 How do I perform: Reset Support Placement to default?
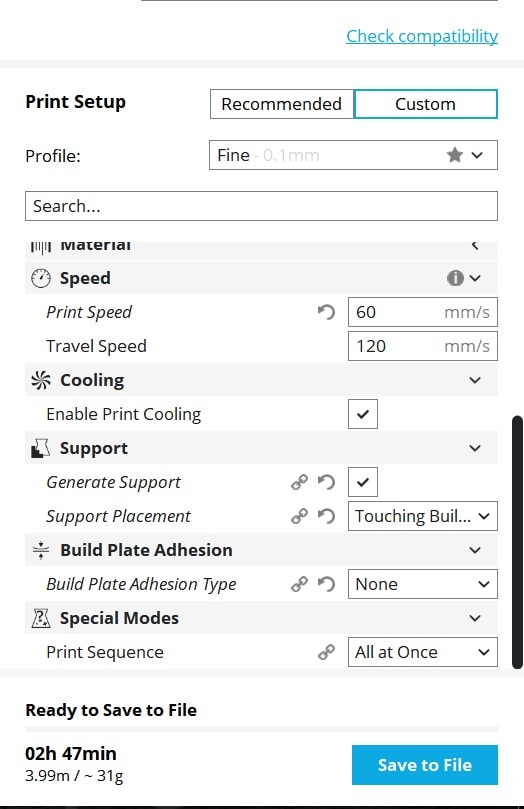(x=326, y=516)
